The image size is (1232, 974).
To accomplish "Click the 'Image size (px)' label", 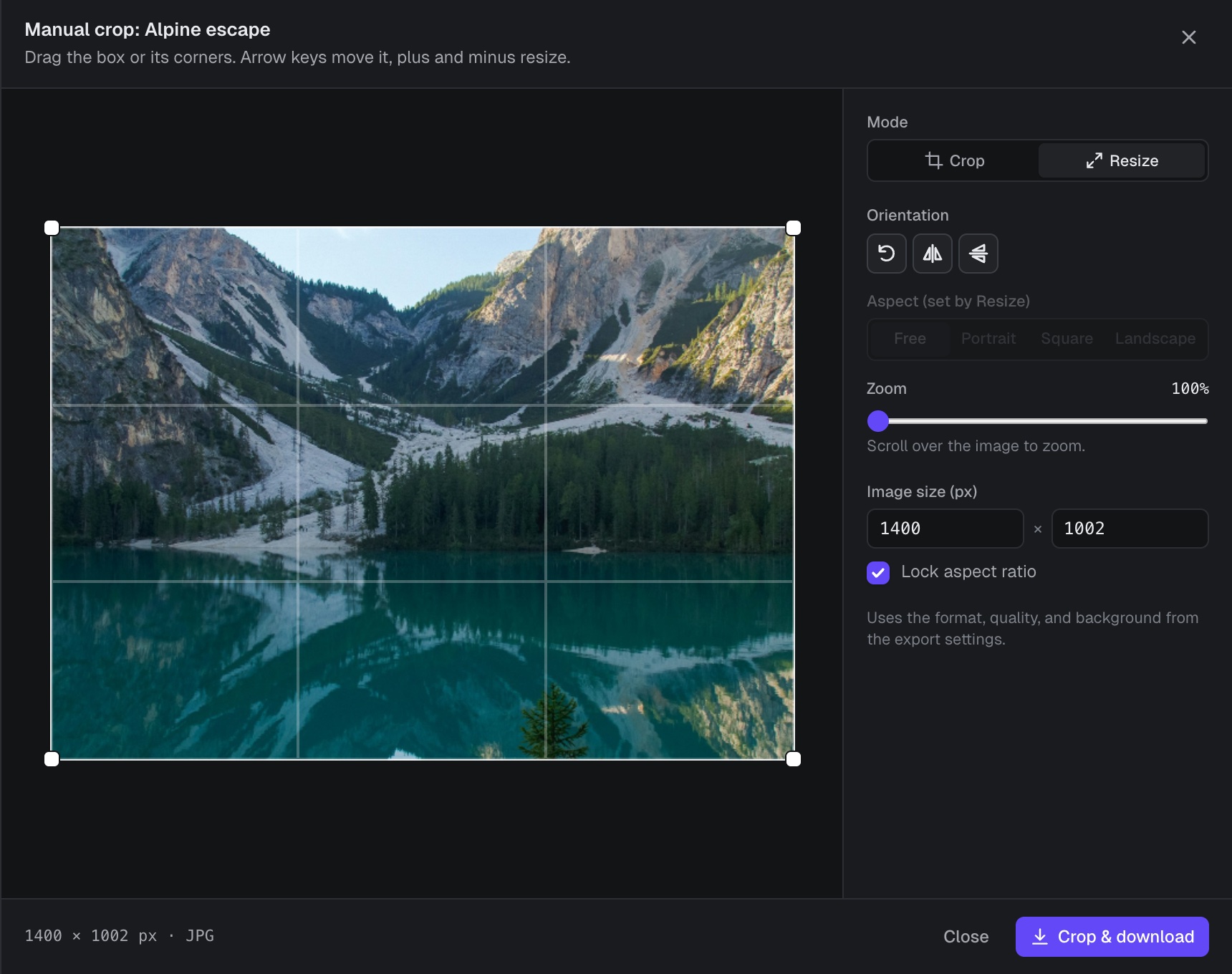I will [922, 492].
